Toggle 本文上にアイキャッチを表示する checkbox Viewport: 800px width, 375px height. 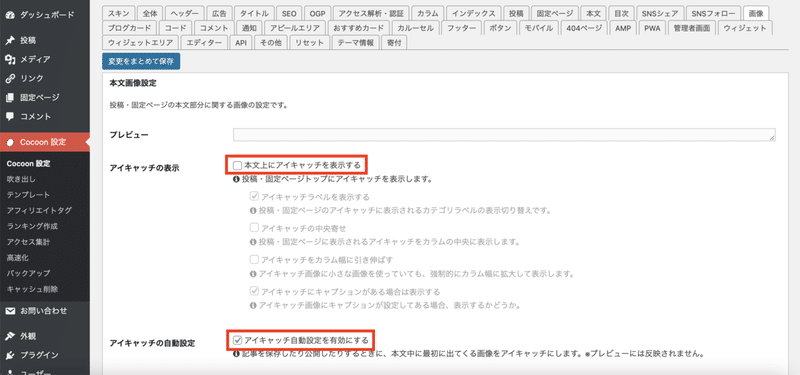click(x=237, y=165)
